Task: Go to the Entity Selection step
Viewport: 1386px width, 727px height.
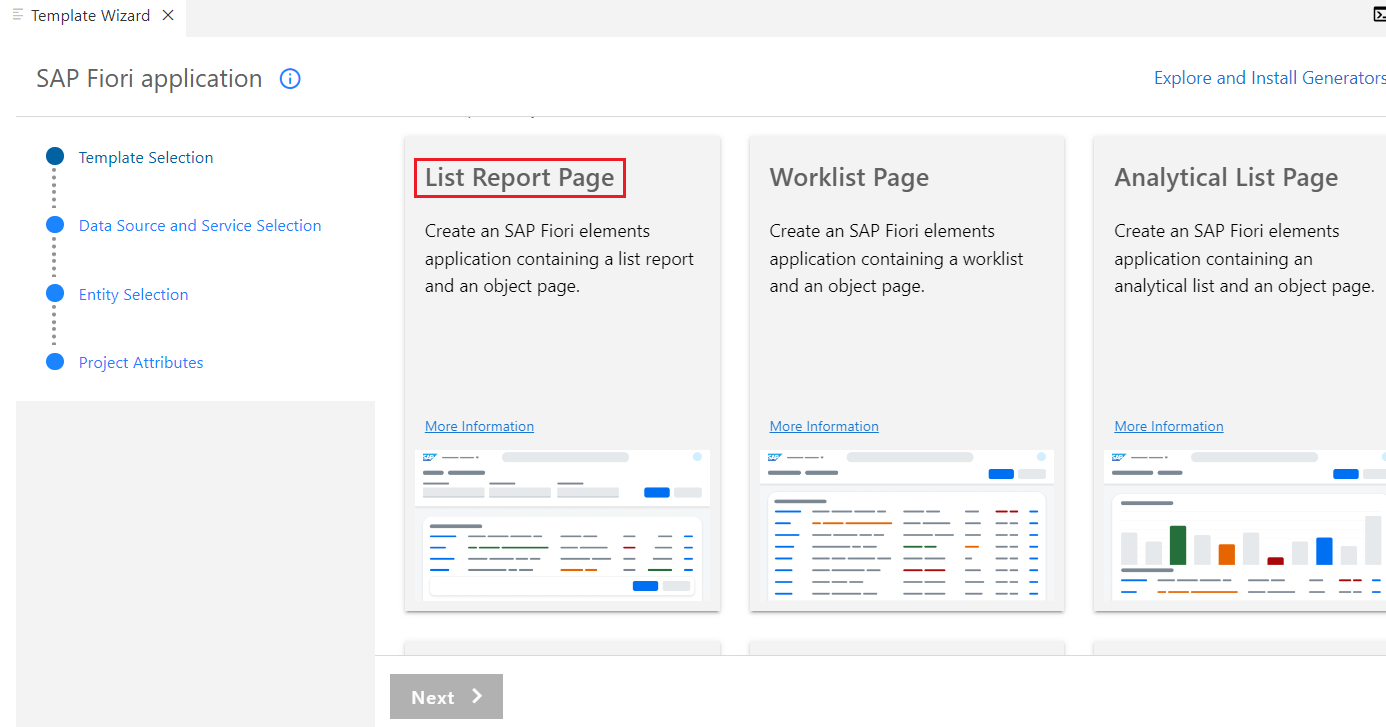Action: point(134,294)
